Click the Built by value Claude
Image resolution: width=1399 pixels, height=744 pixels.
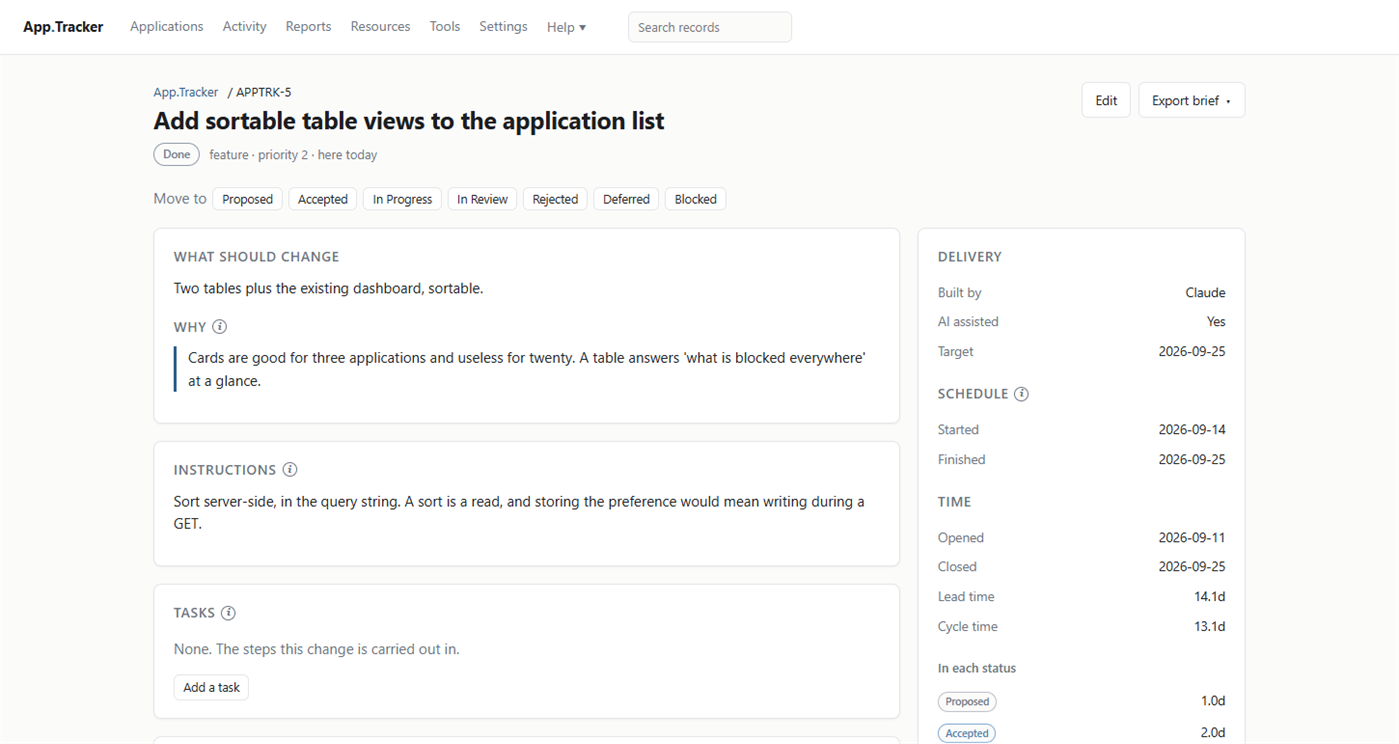(x=1205, y=293)
